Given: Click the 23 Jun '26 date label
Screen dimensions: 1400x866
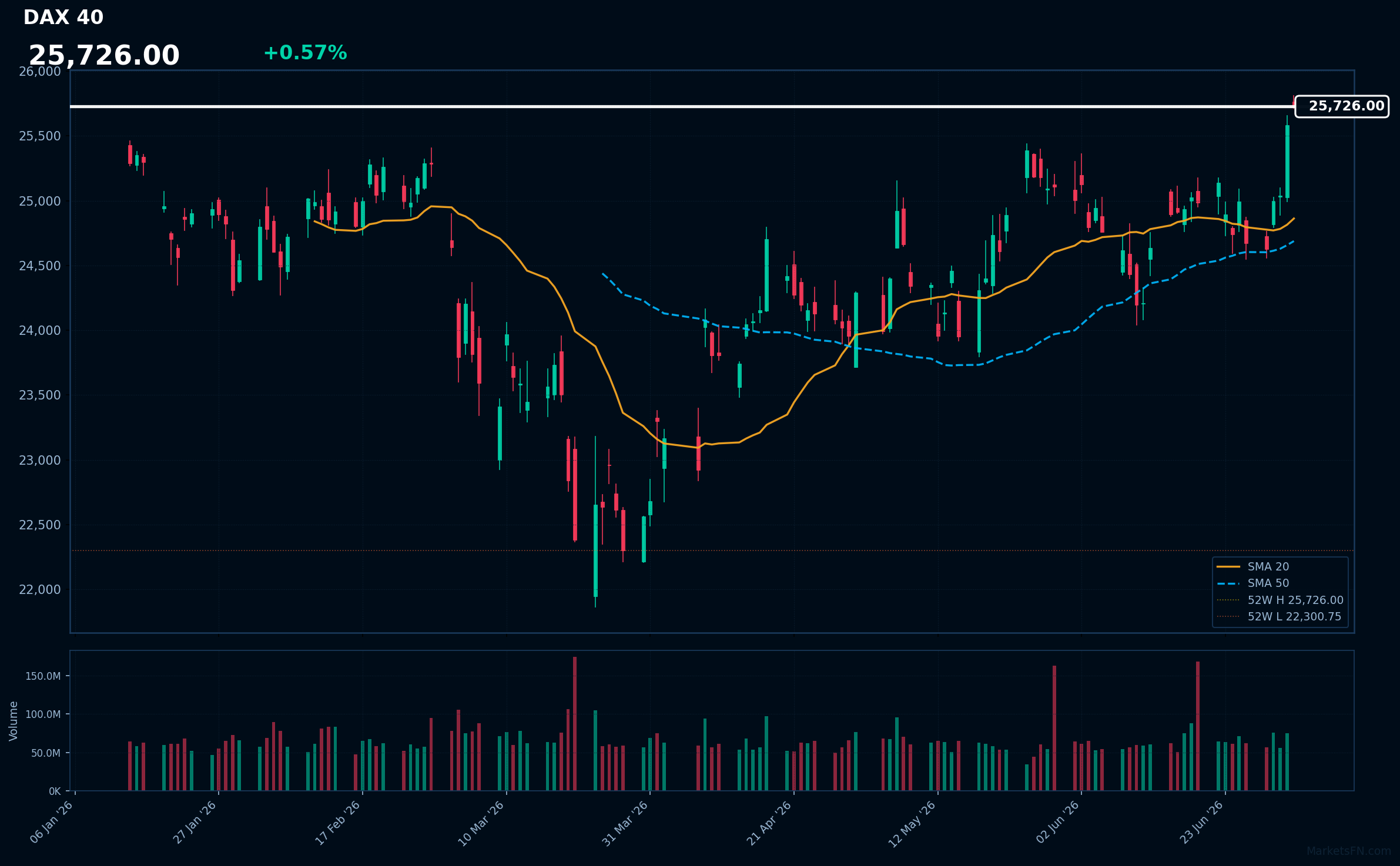Looking at the screenshot, I should coord(1201,823).
